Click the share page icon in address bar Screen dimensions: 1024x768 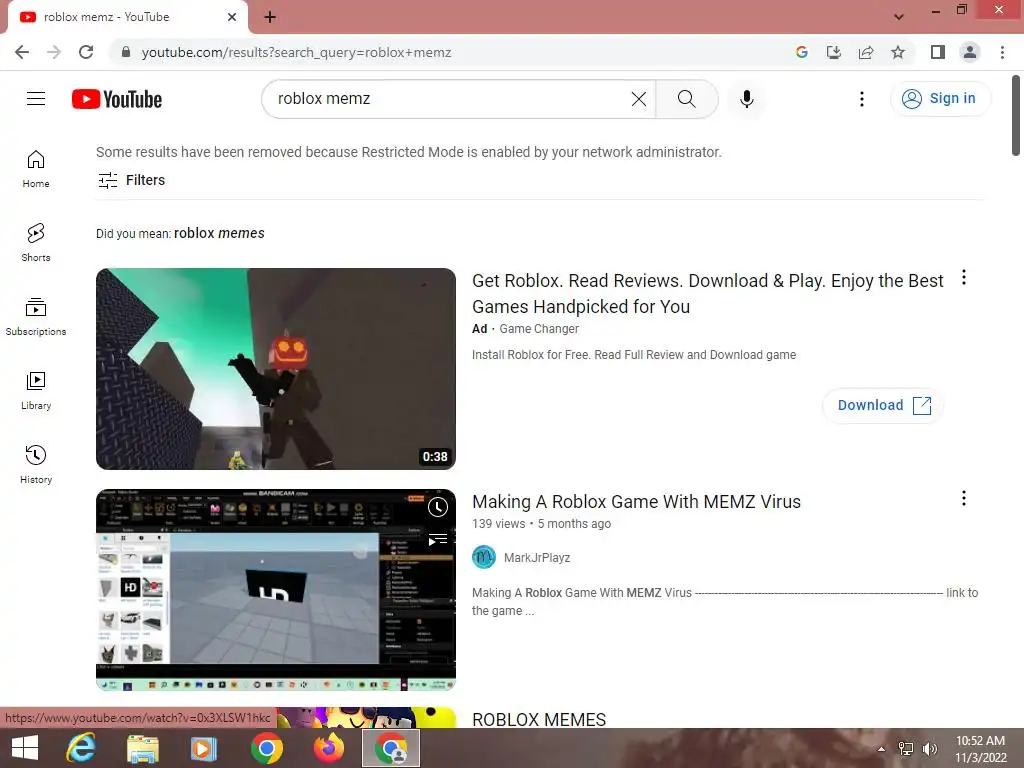(866, 52)
